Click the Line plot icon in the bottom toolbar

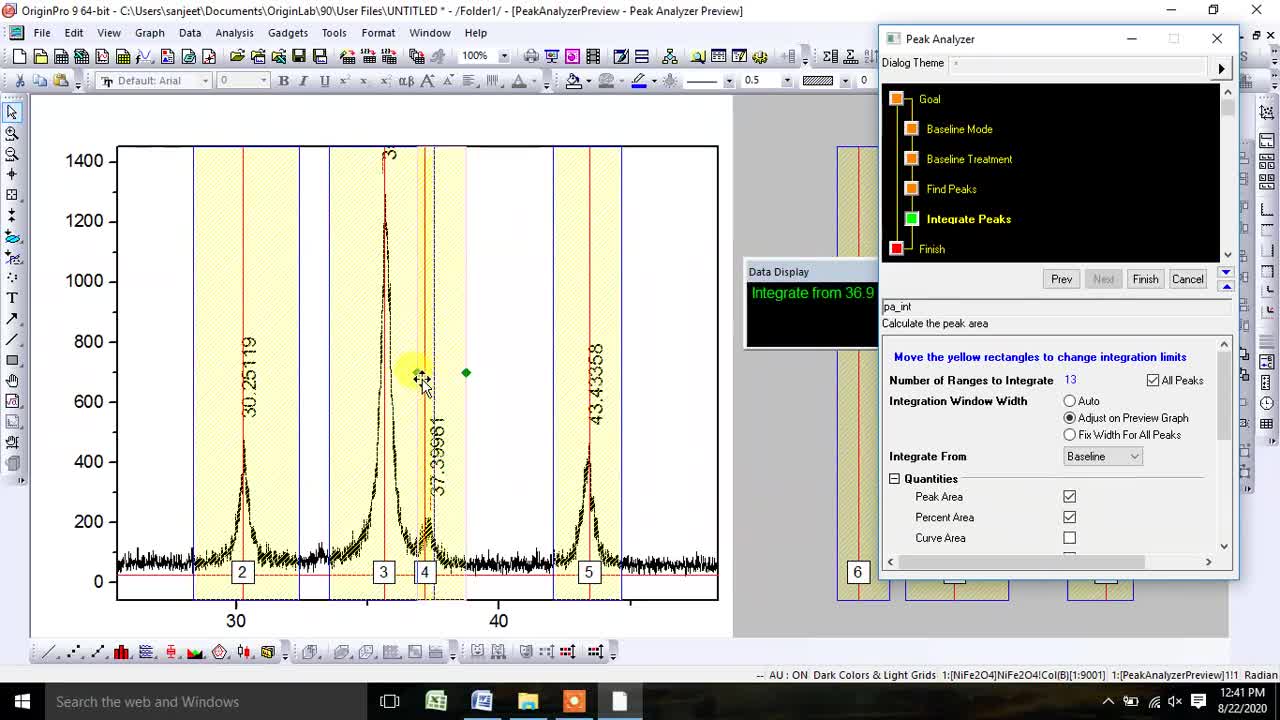[x=47, y=652]
